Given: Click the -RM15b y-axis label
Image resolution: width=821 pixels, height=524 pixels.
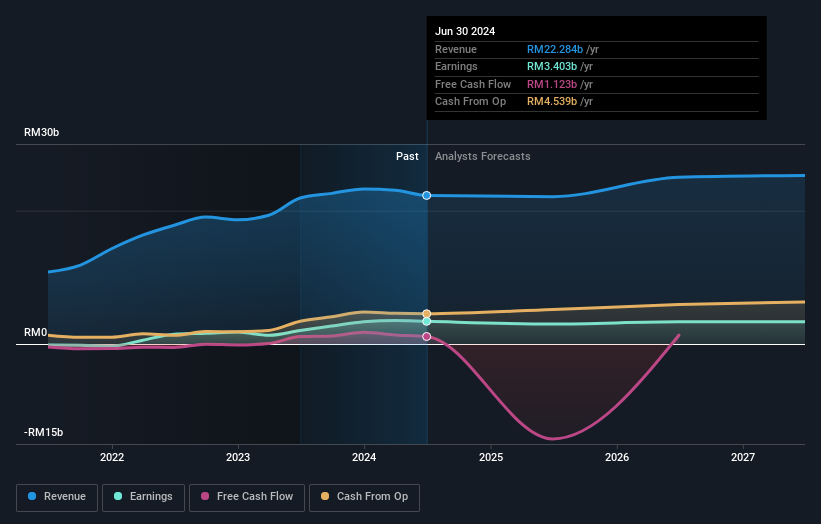Looking at the screenshot, I should pyautogui.click(x=43, y=432).
